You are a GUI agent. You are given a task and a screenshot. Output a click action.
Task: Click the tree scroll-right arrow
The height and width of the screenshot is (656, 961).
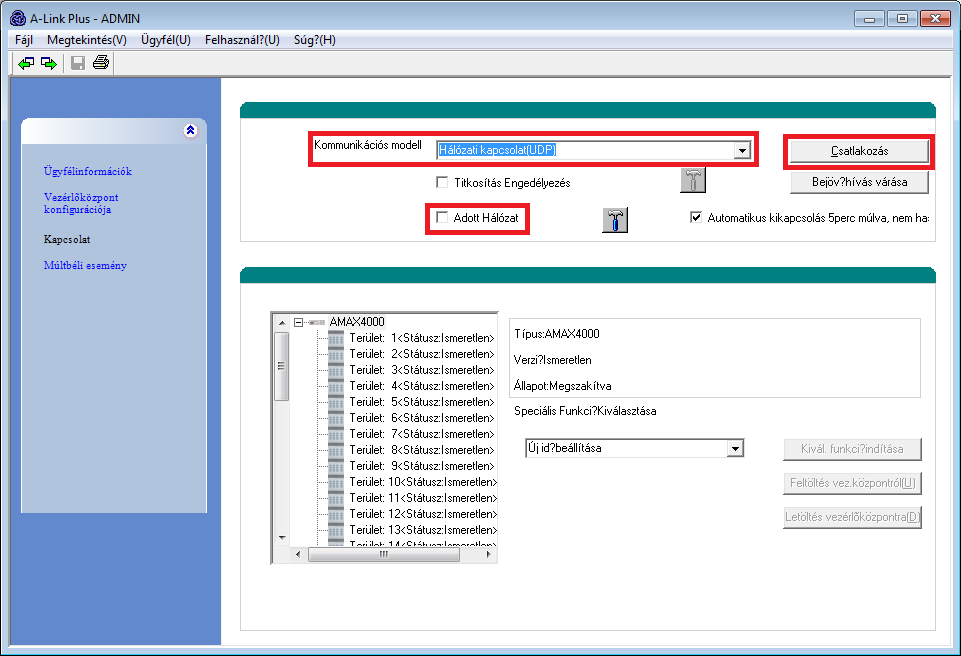[488, 554]
